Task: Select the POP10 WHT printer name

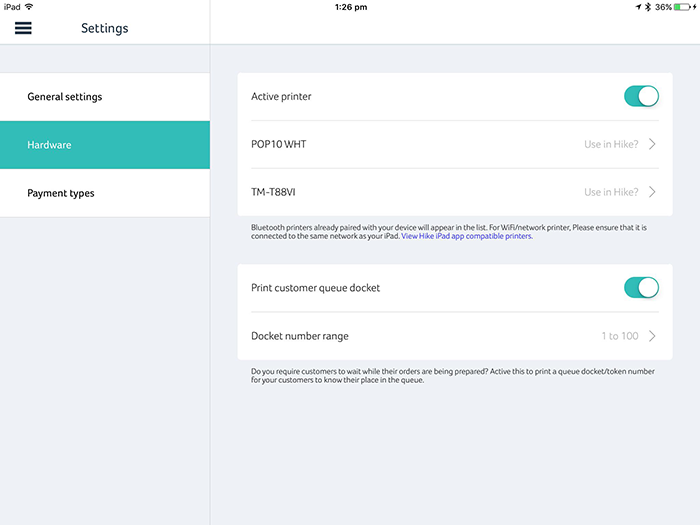Action: click(279, 144)
